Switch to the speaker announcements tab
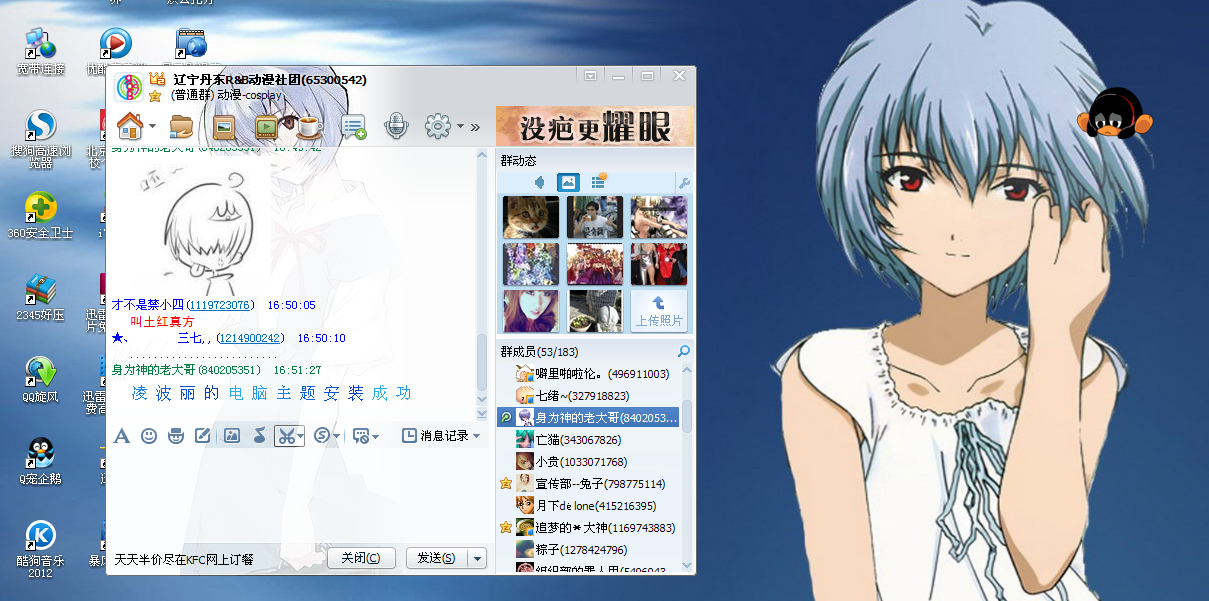Image resolution: width=1209 pixels, height=601 pixels. click(x=540, y=182)
